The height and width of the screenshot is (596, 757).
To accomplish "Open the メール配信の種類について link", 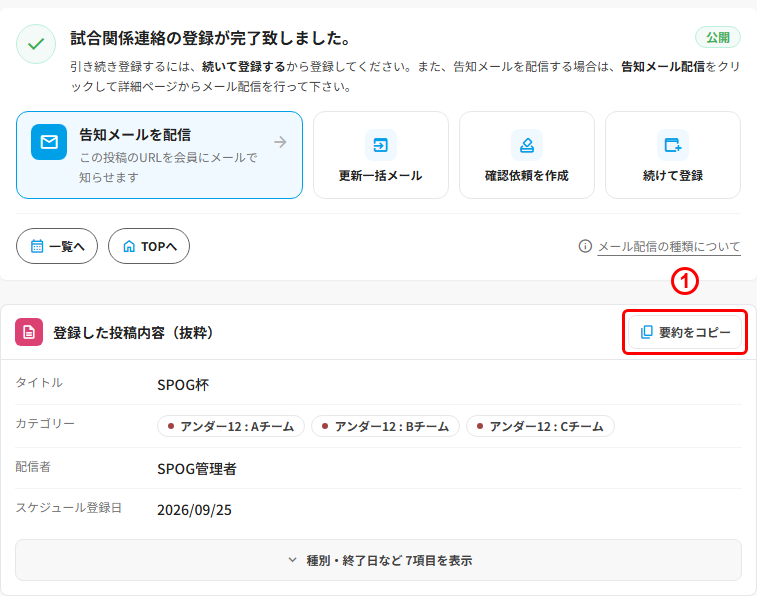I will point(669,247).
